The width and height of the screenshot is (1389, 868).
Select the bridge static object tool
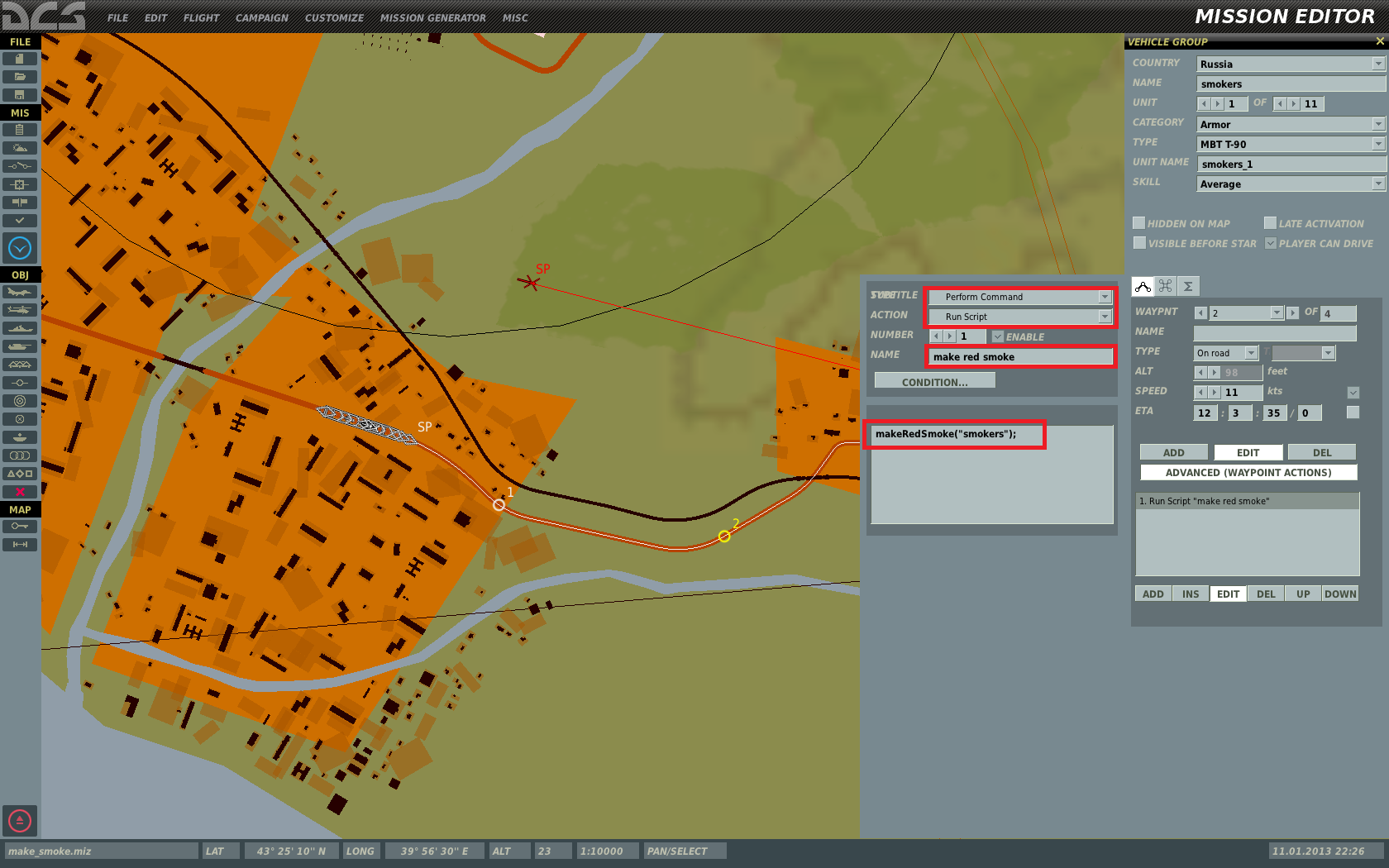coord(20,365)
